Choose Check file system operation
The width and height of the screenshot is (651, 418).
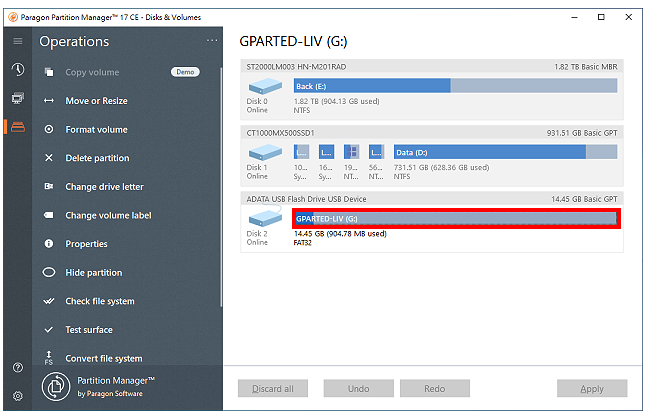100,301
